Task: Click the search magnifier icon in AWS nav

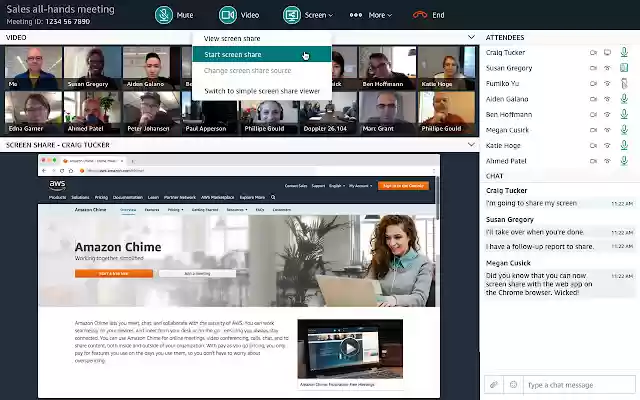Action: tap(273, 197)
